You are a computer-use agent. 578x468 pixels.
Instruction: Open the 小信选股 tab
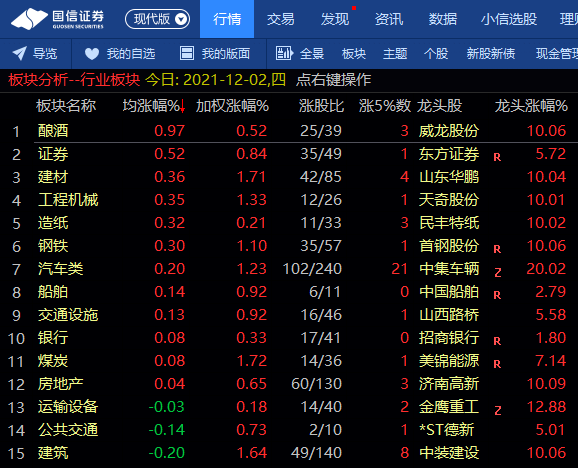point(509,19)
